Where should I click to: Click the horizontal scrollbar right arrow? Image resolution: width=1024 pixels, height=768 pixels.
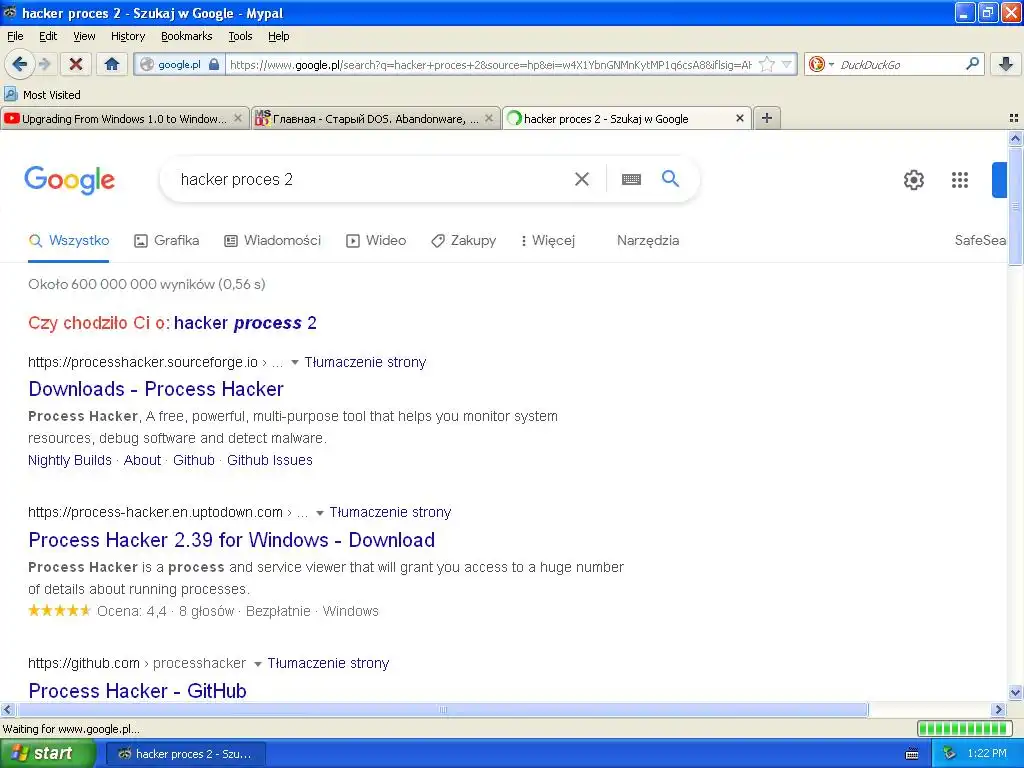(998, 709)
